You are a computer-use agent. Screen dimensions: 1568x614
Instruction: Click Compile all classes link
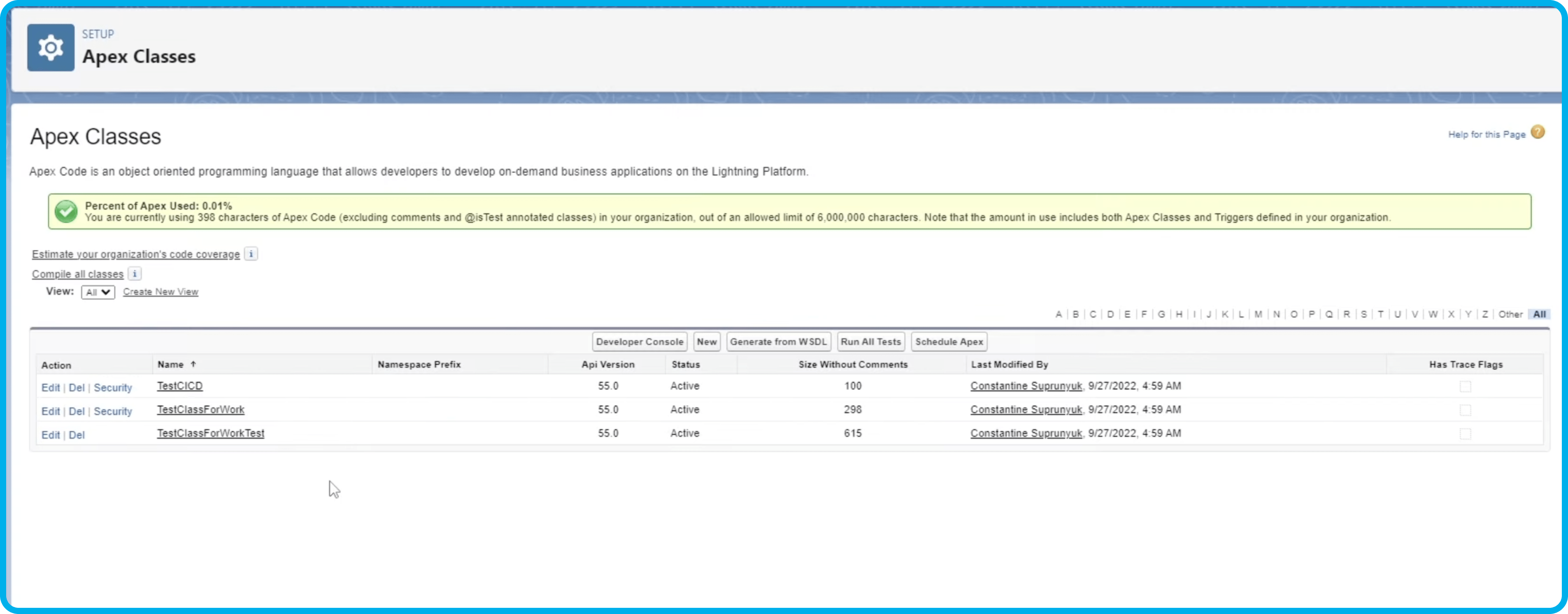78,274
